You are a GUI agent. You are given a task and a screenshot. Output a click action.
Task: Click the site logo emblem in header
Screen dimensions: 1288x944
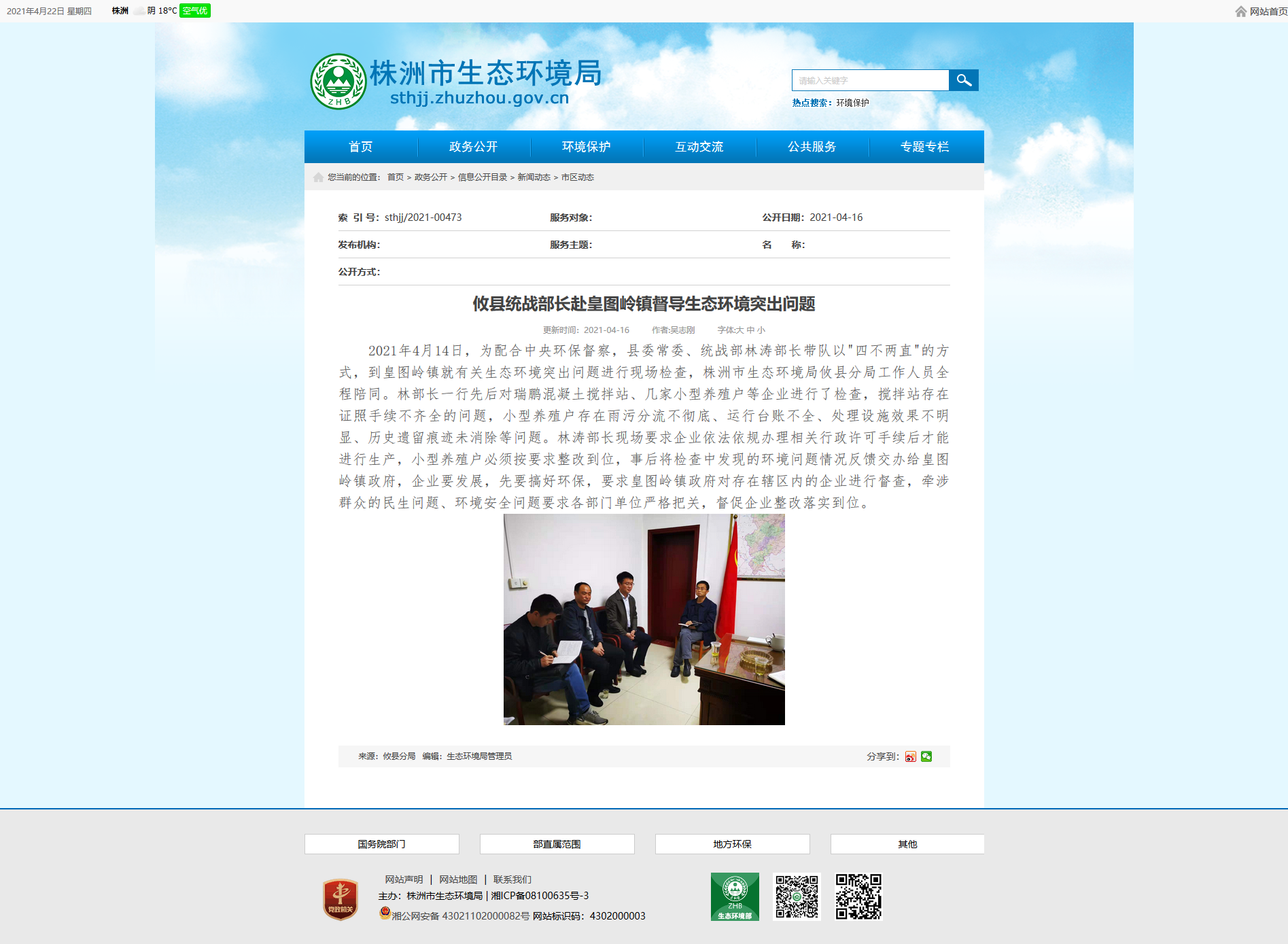[338, 82]
